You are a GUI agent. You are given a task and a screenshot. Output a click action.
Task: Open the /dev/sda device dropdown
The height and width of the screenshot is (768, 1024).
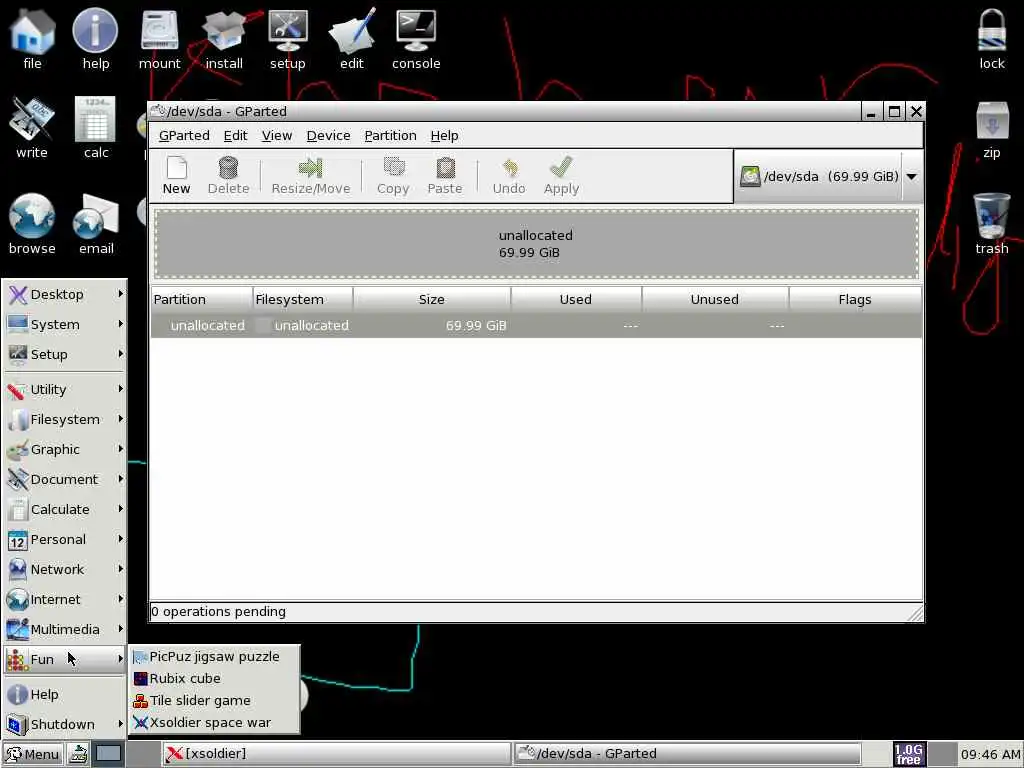[x=912, y=176]
